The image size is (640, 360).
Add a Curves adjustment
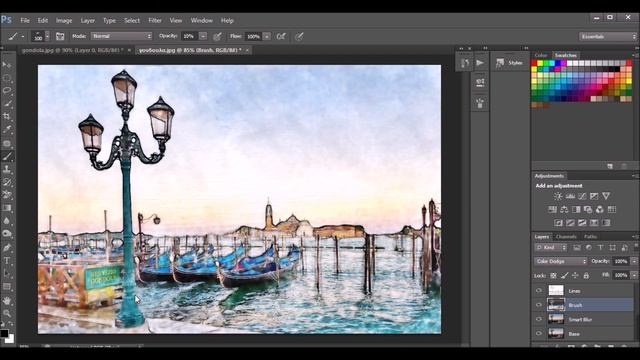pyautogui.click(x=582, y=196)
